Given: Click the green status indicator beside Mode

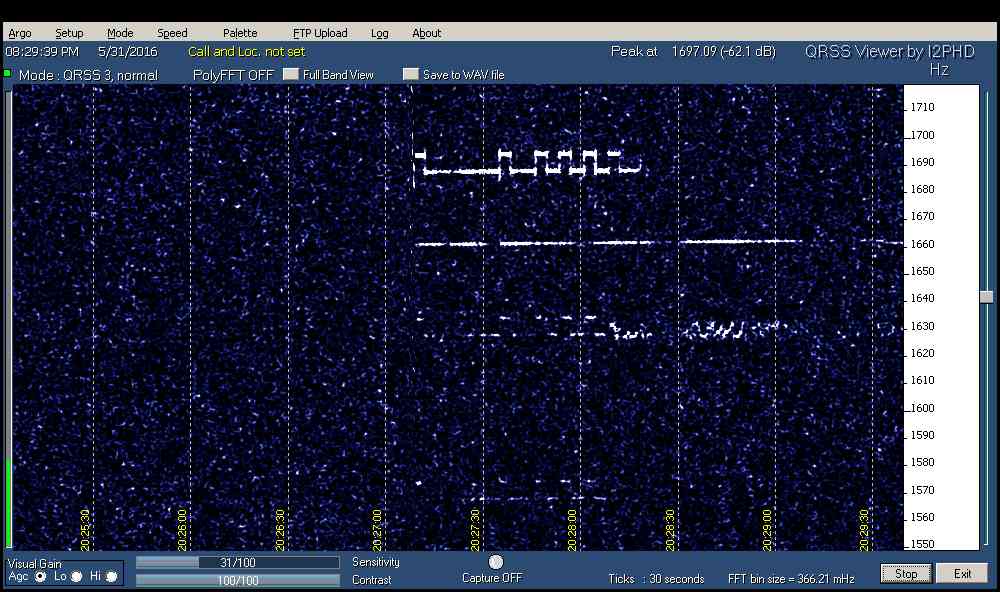Looking at the screenshot, I should tap(7, 73).
